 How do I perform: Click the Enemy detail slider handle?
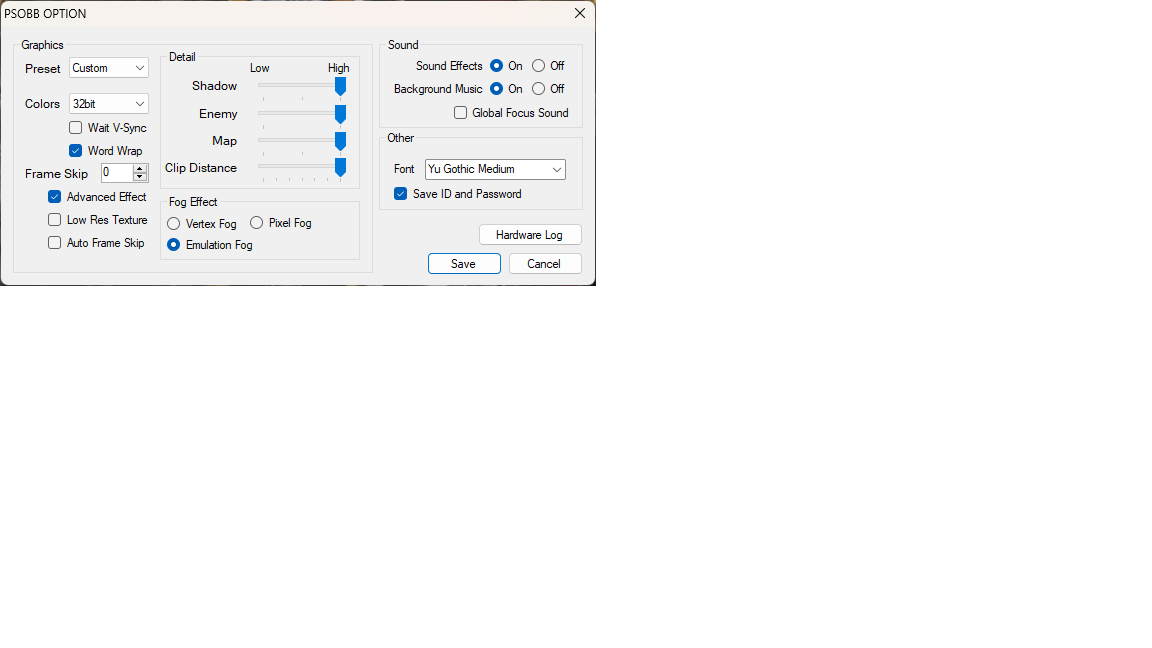[x=340, y=114]
